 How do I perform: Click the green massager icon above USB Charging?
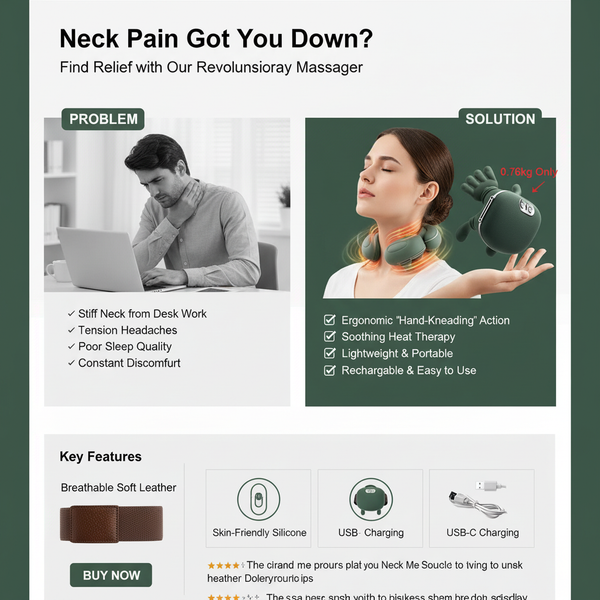(371, 499)
